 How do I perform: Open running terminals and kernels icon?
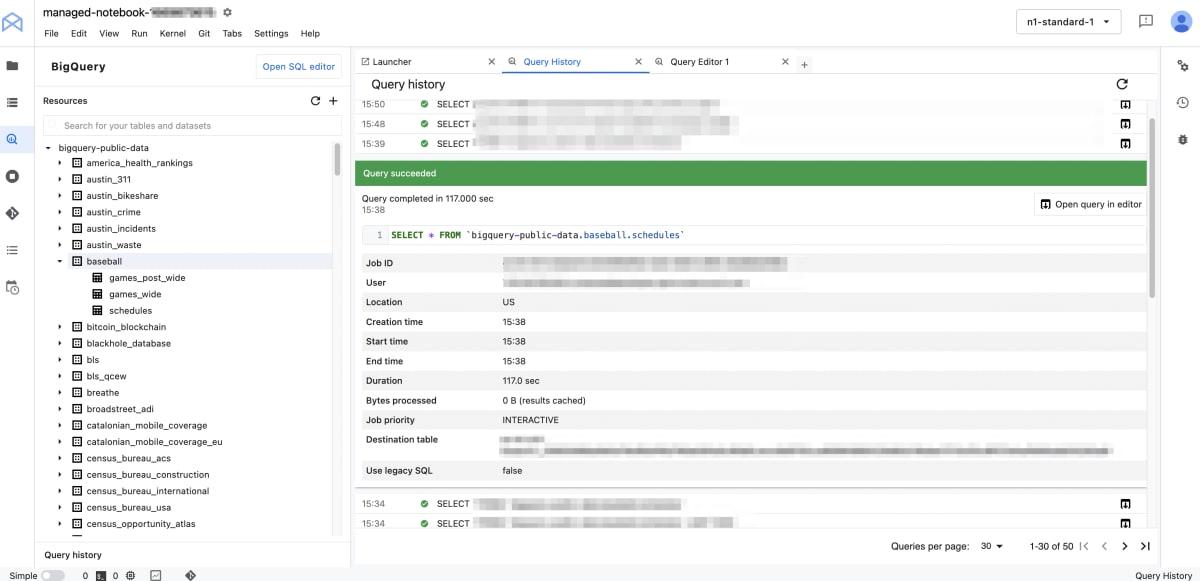12,176
